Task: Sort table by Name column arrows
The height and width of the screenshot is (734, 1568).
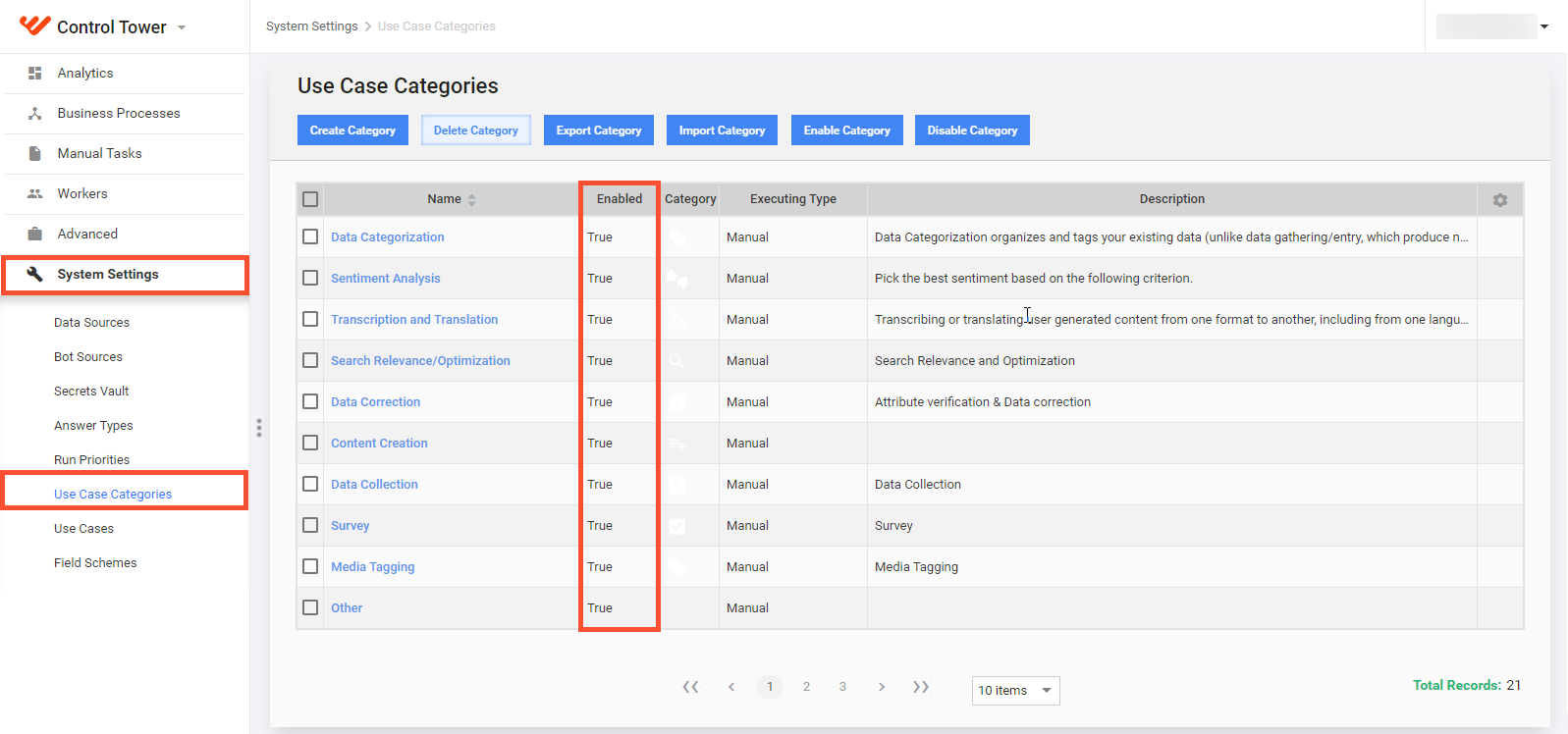Action: click(x=471, y=199)
